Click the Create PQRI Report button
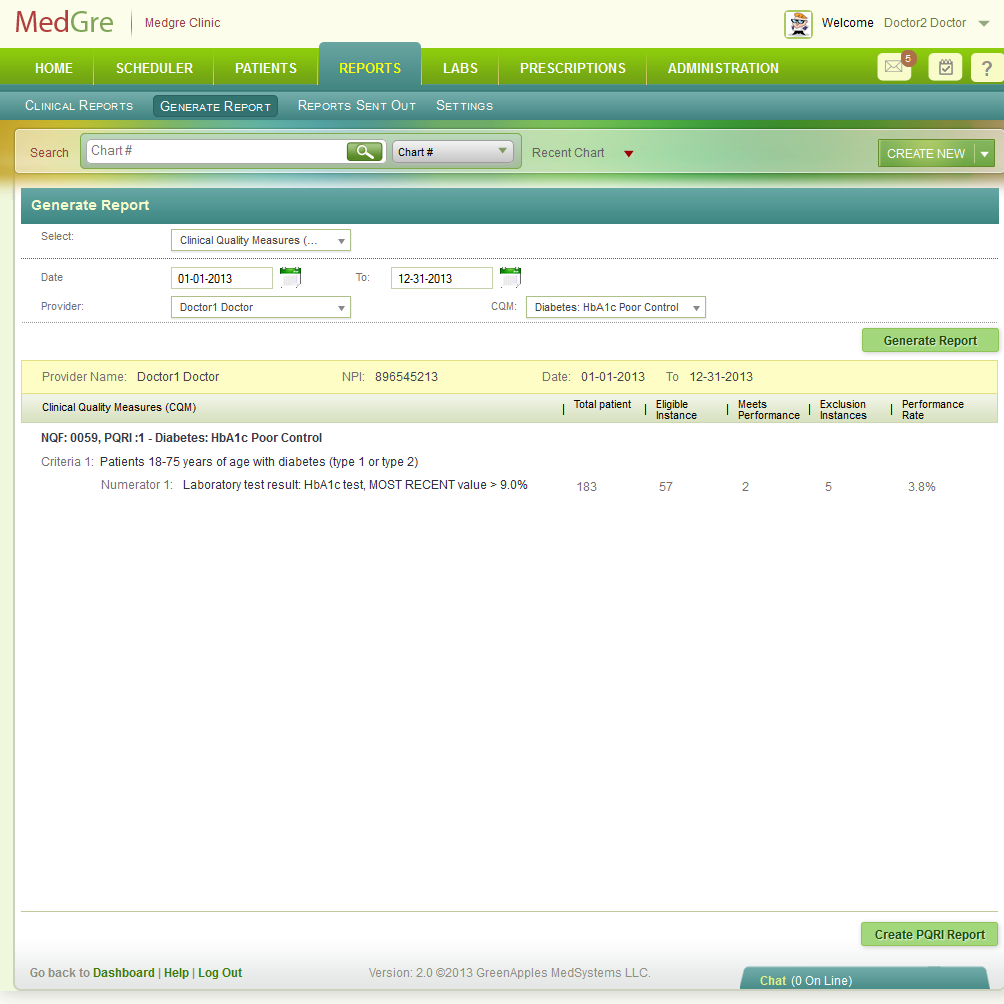 coord(929,934)
